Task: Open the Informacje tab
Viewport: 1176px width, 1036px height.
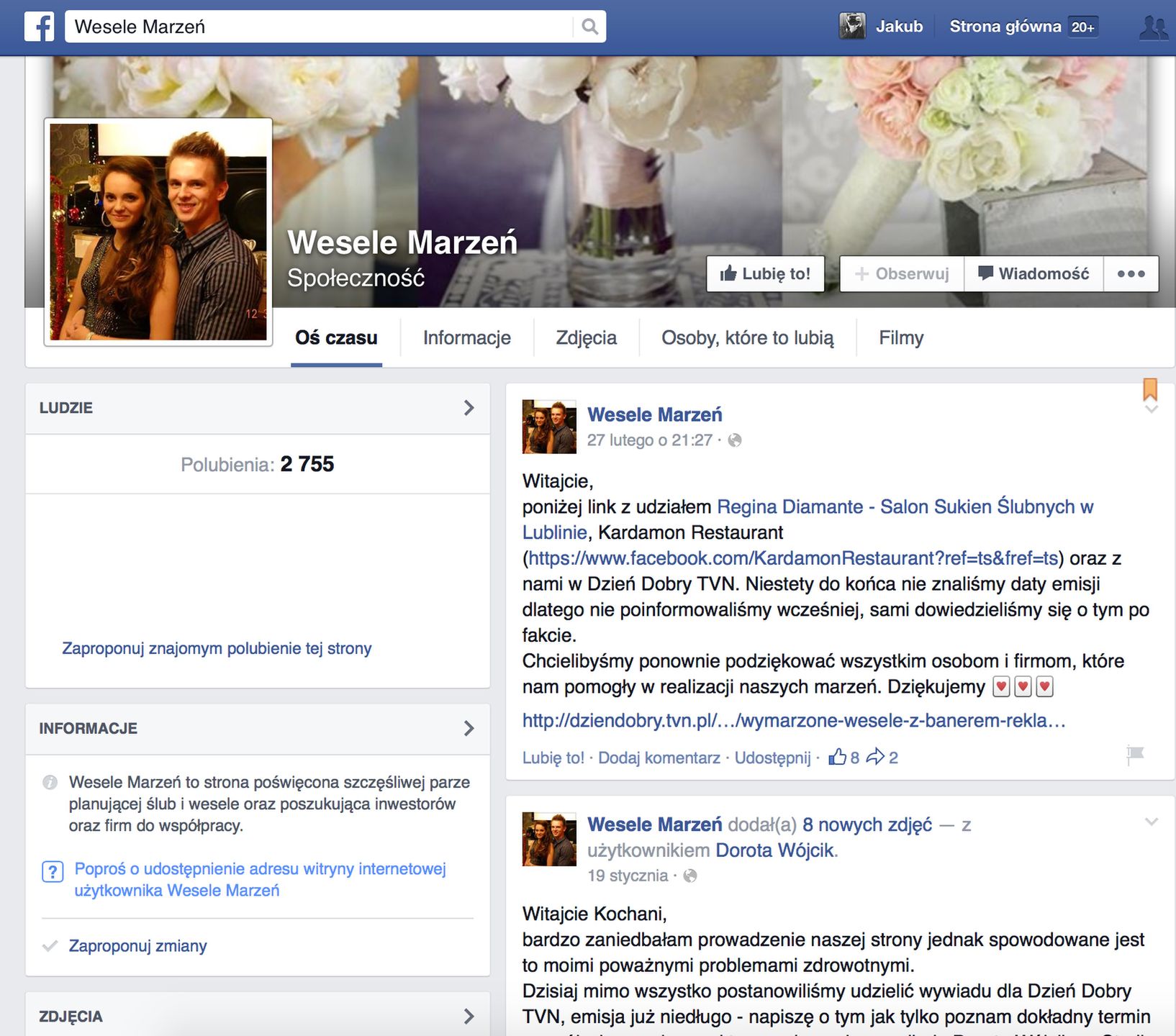Action: pyautogui.click(x=467, y=338)
